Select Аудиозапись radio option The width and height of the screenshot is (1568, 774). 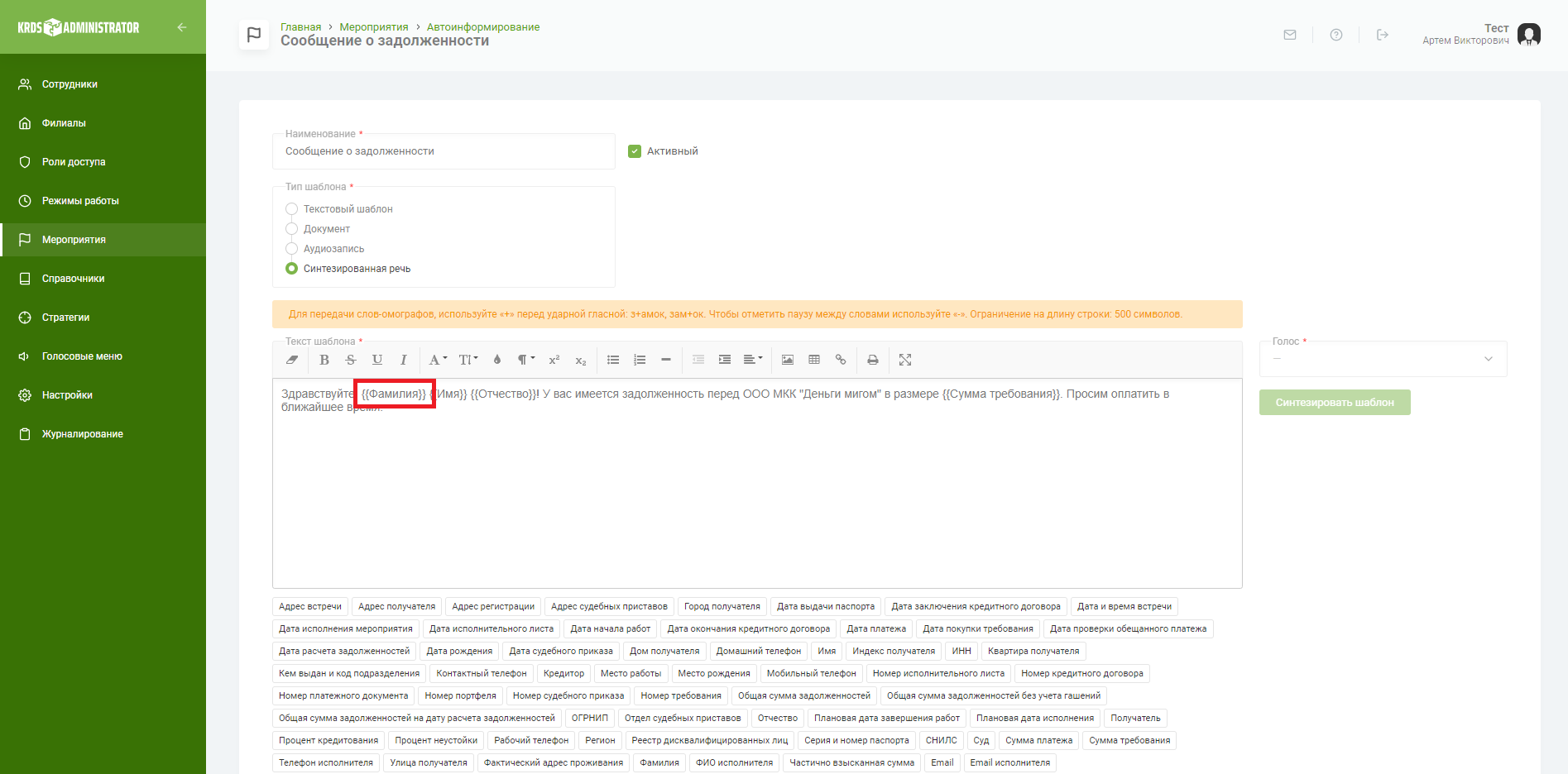[x=291, y=249]
